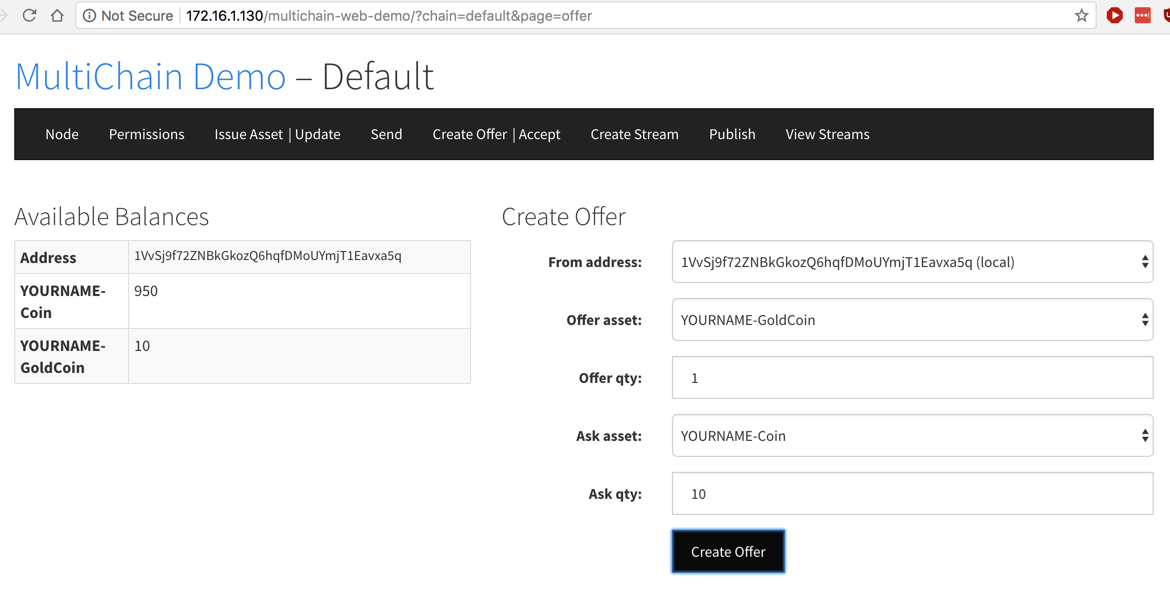Bookmark page with the star icon
The width and height of the screenshot is (1170, 600).
coord(1081,16)
